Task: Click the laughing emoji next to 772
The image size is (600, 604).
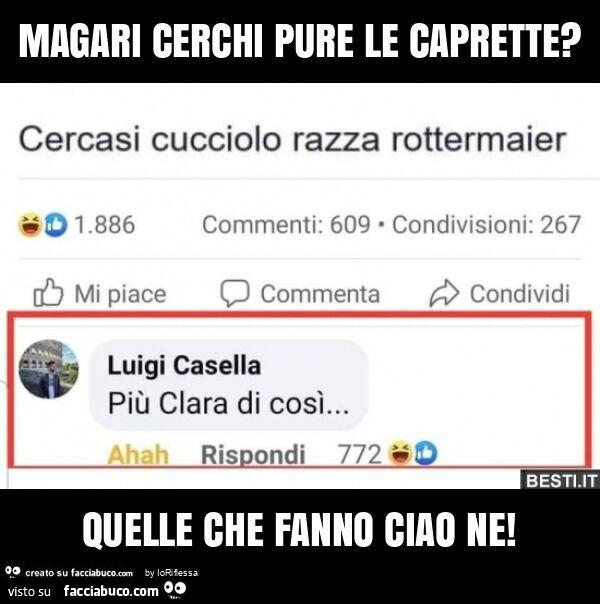Action: 400,453
